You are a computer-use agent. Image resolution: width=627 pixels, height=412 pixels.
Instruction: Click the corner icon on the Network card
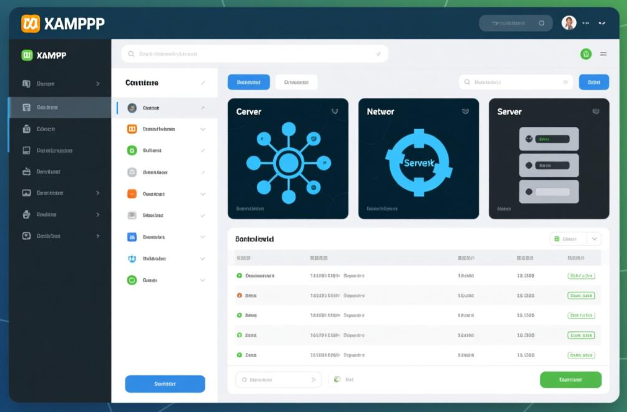463,112
